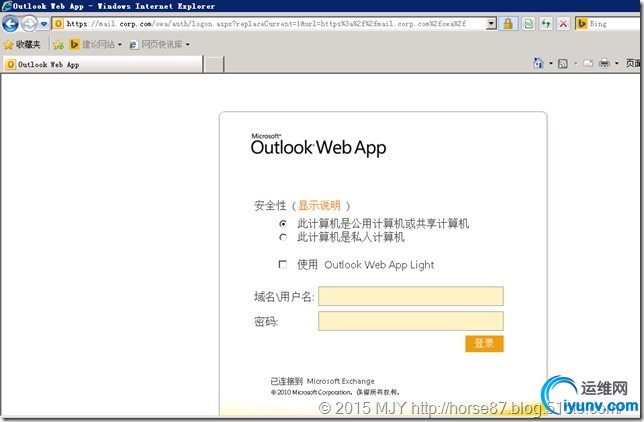
Task: Click the browser Forward arrow button
Action: [29, 24]
